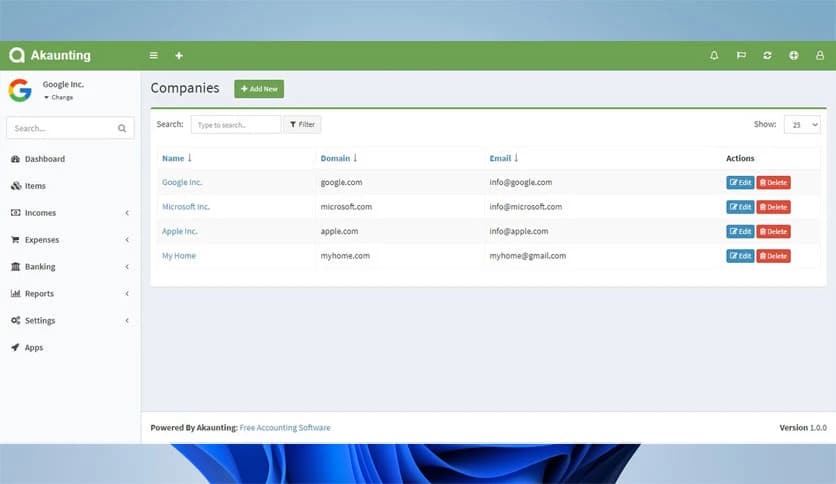836x484 pixels.
Task: Open the My Home company link
Action: (179, 256)
